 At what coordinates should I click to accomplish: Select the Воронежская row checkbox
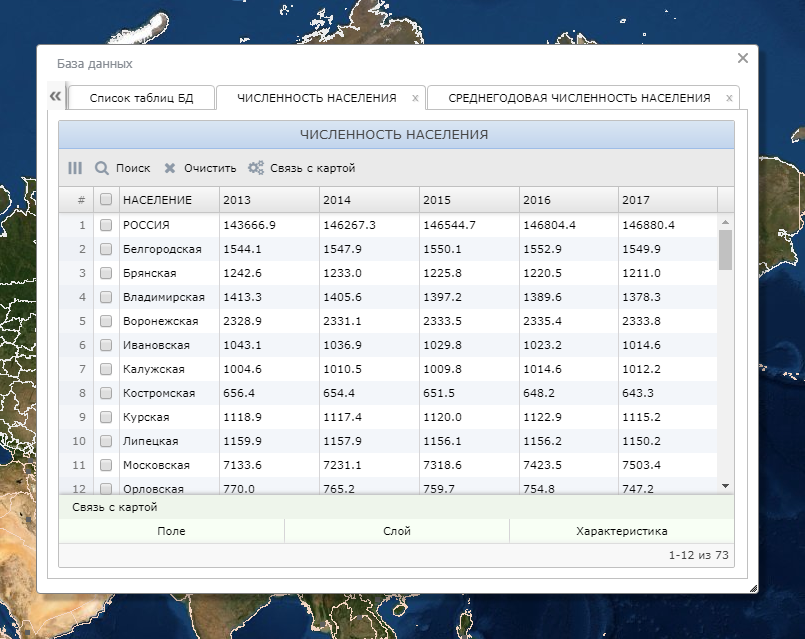(106, 322)
